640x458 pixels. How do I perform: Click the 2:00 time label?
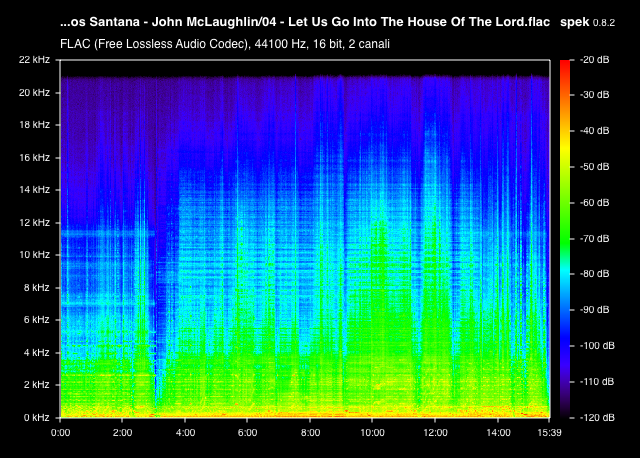click(x=122, y=433)
